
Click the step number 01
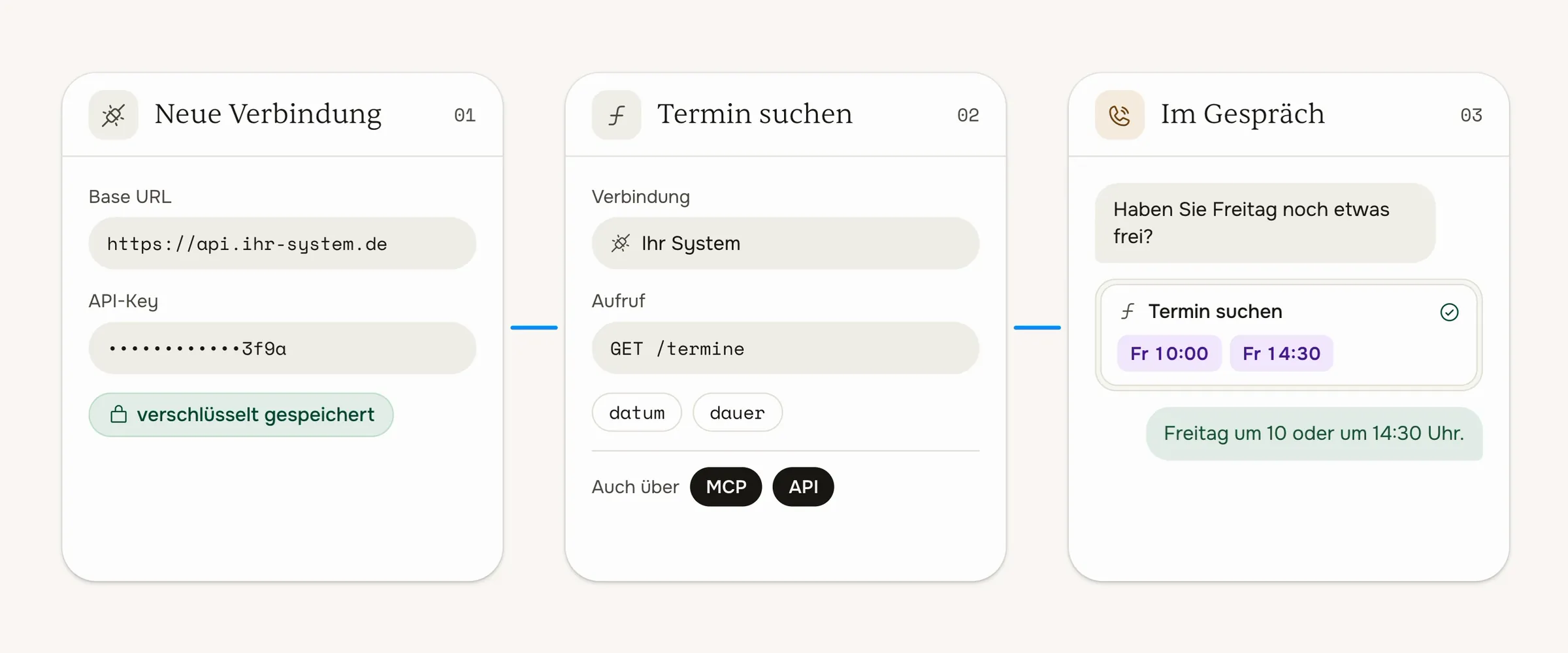pos(465,116)
